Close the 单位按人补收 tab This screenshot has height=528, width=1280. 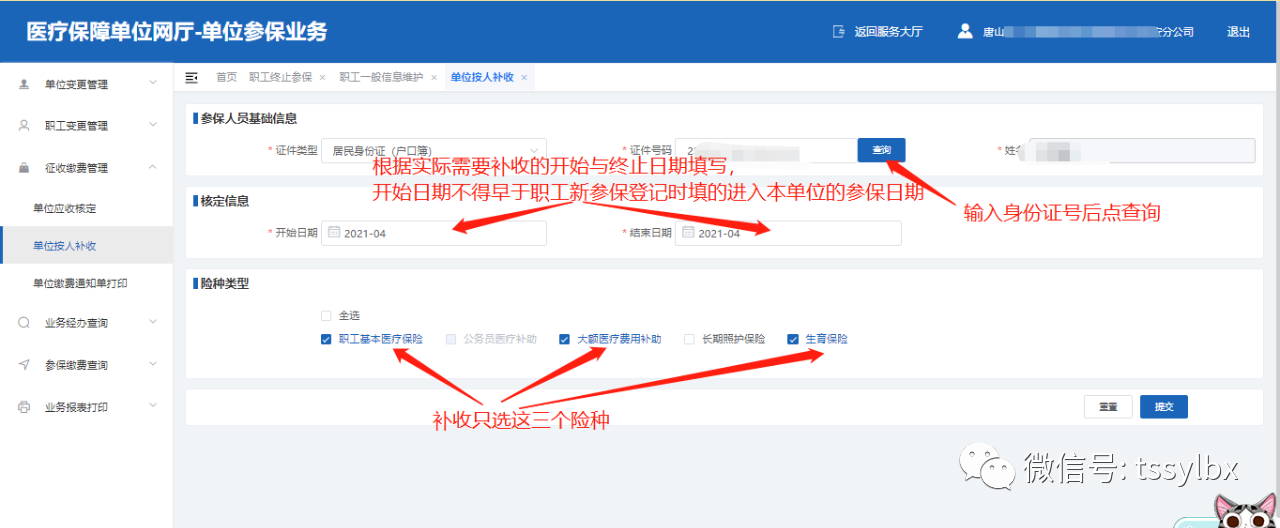click(524, 78)
